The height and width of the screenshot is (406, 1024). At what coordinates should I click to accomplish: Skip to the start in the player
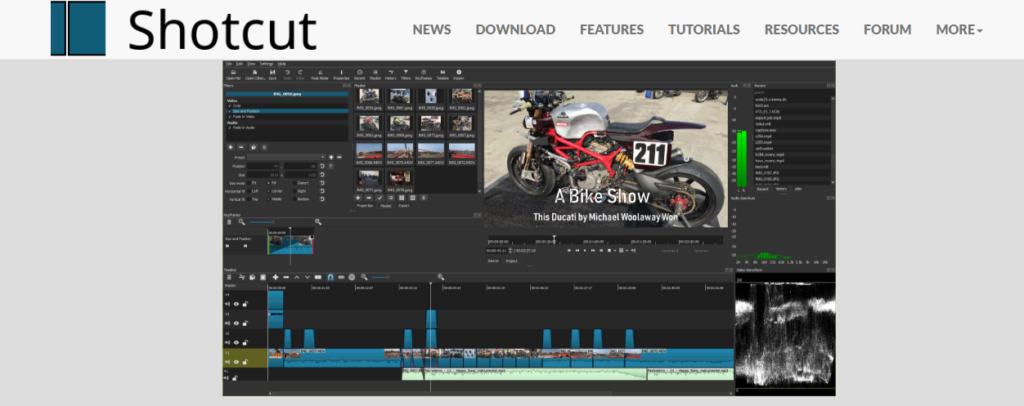click(x=569, y=250)
